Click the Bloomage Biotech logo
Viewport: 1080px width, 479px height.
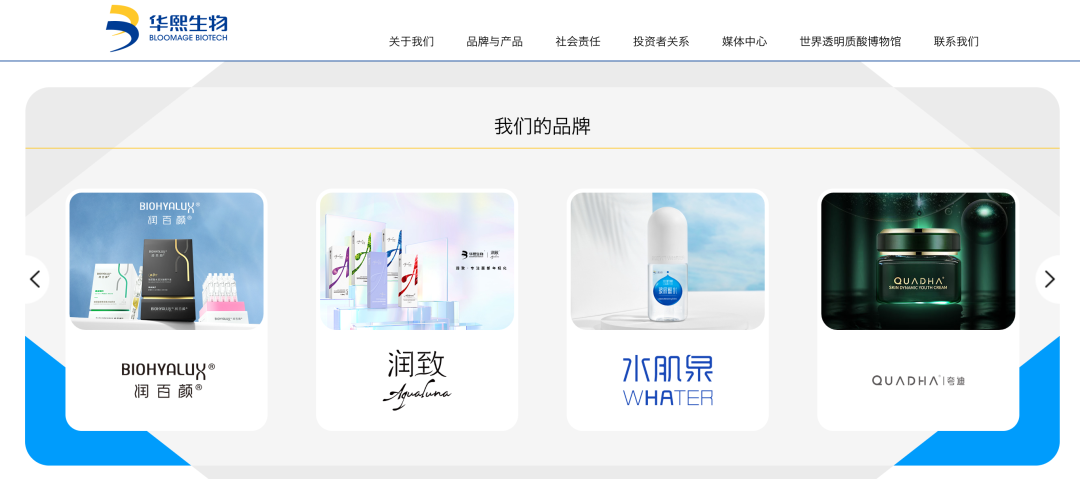click(167, 28)
